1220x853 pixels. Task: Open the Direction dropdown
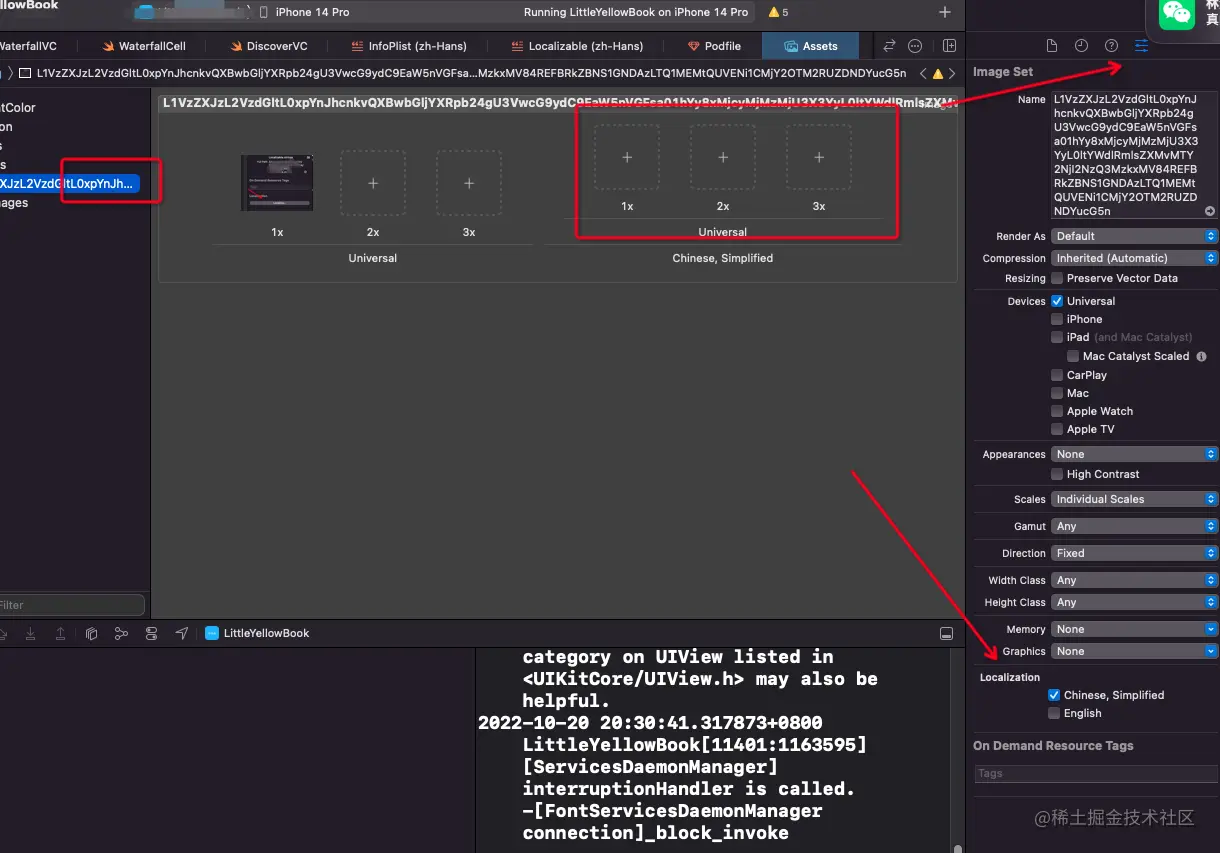coord(1134,553)
